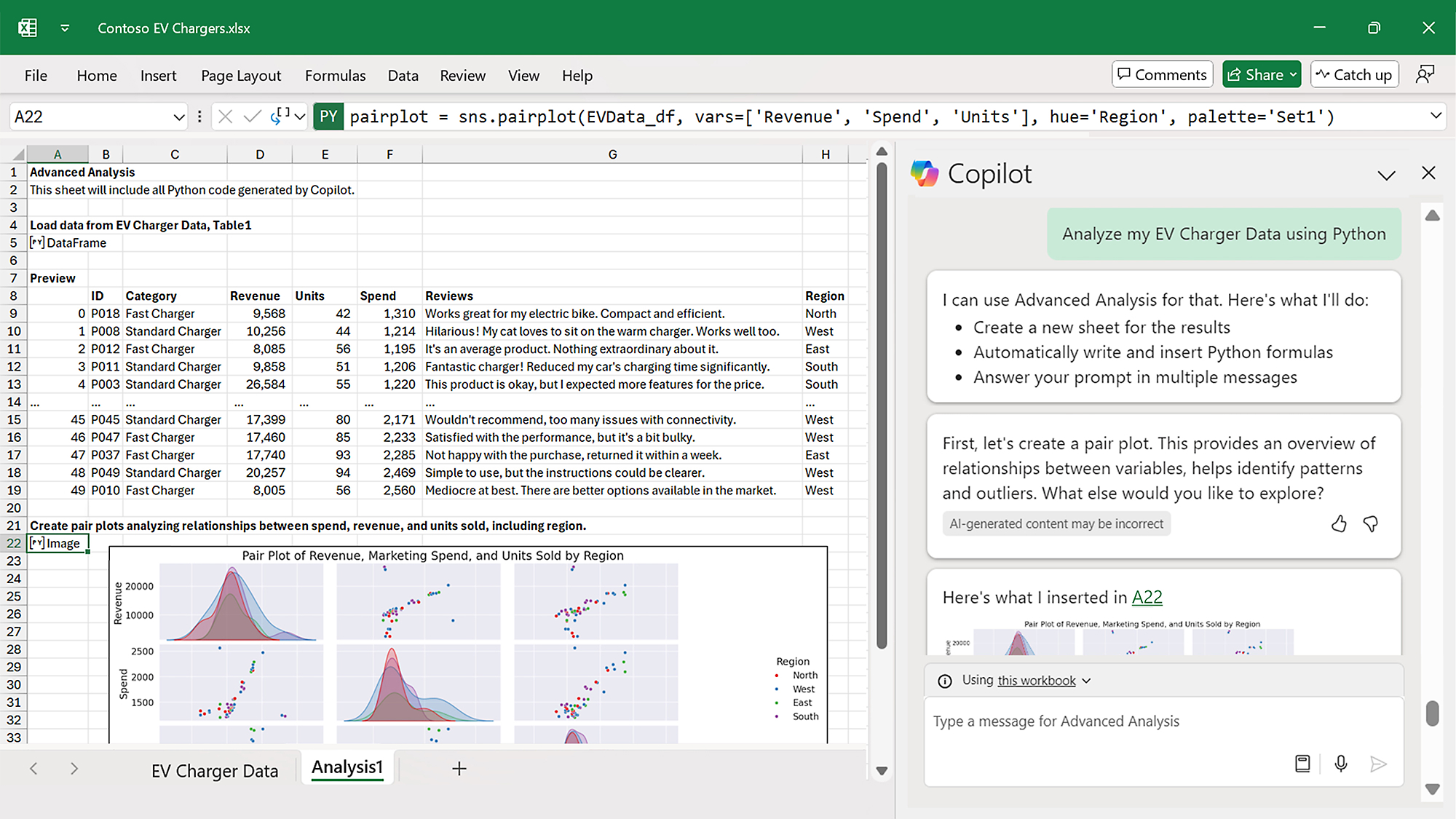The image size is (1456, 819).
Task: Give a thumbs up to Copilot's pair plot response
Action: point(1339,523)
